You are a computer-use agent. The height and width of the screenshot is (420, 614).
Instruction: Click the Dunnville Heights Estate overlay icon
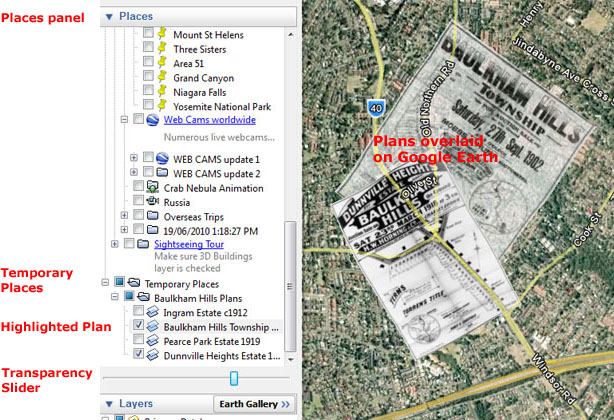(152, 354)
